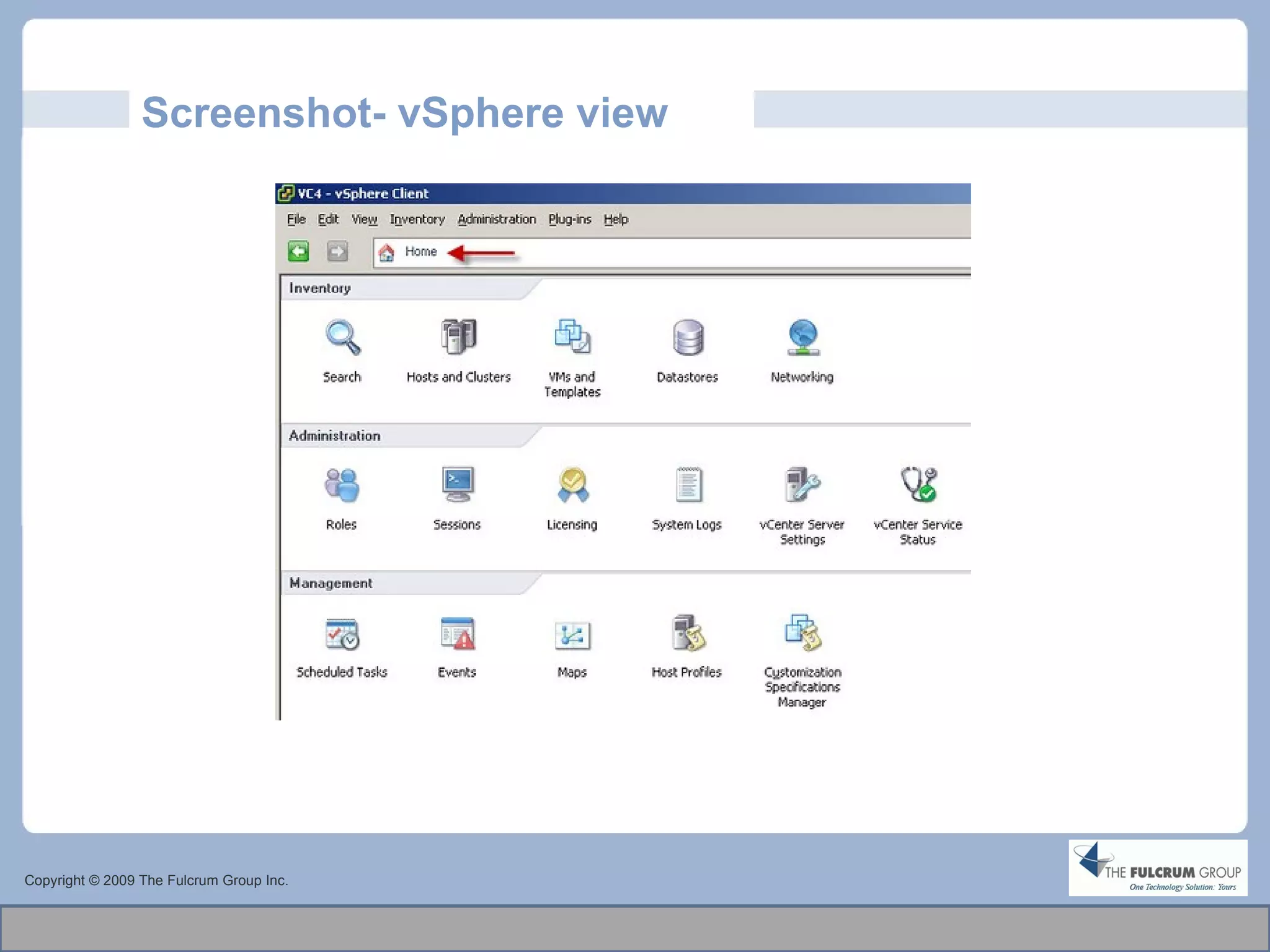This screenshot has width=1270, height=952.
Task: Click the Fulcrum Group logo
Action: pos(1158,868)
